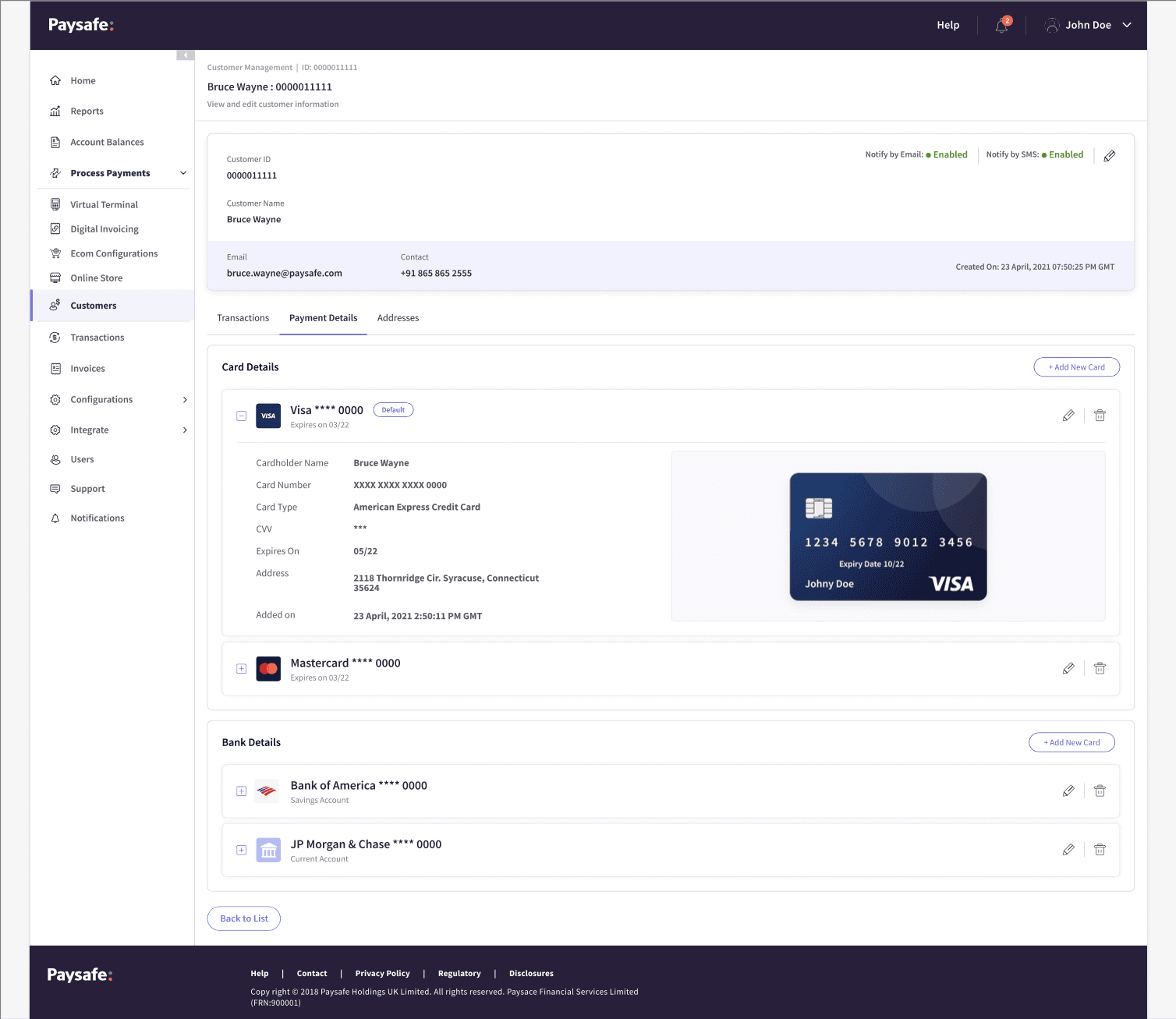This screenshot has height=1019, width=1176.
Task: Click John Doe user avatar icon
Action: [1052, 25]
